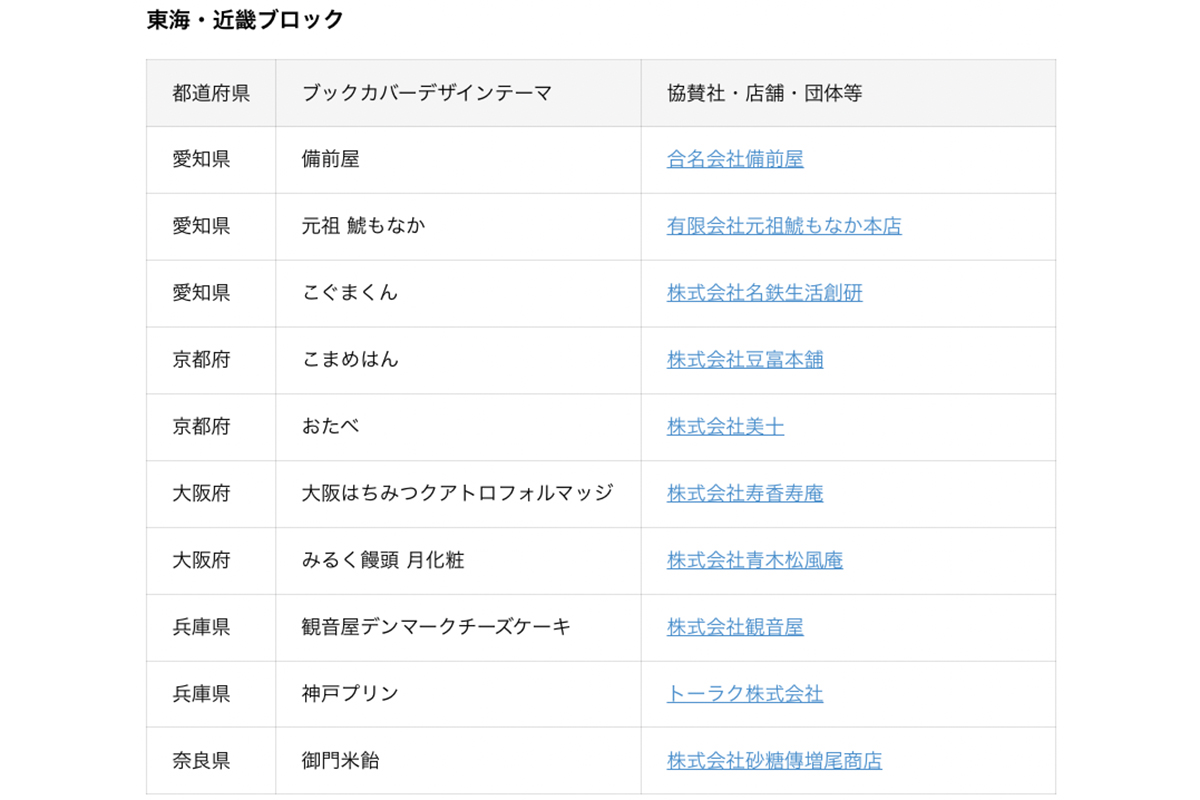The width and height of the screenshot is (1200, 800).
Task: Click the 協賛社・店舗・団体等 column header
Action: [848, 93]
